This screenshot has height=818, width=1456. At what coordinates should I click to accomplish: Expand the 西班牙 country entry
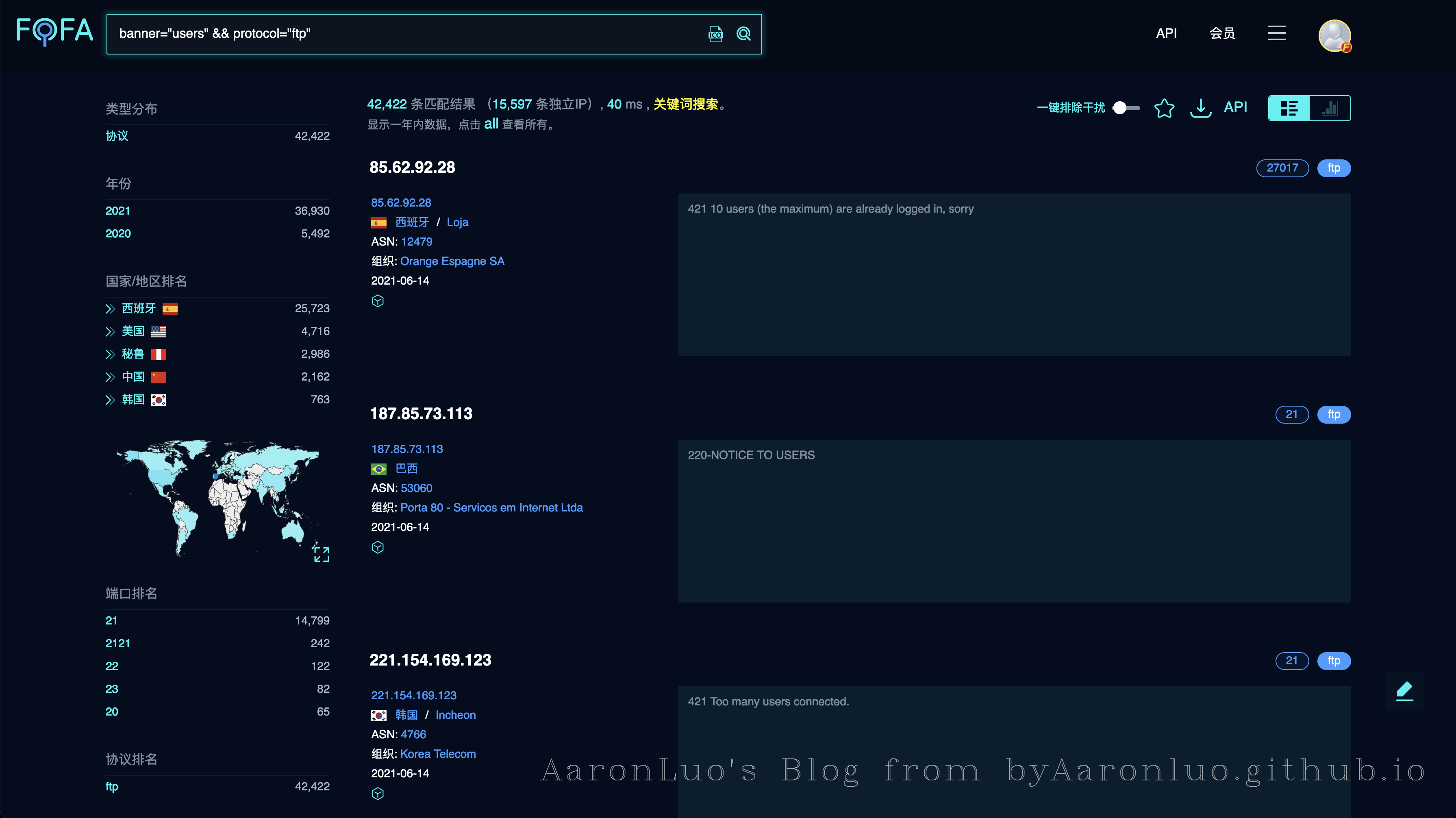click(110, 309)
